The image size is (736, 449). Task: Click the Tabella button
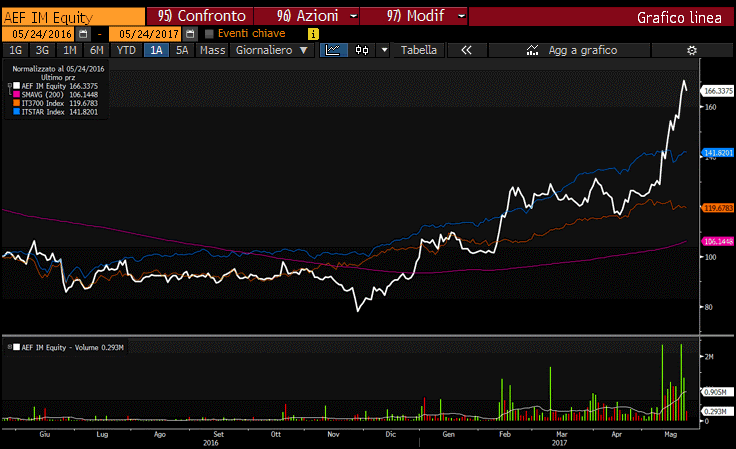coord(418,50)
